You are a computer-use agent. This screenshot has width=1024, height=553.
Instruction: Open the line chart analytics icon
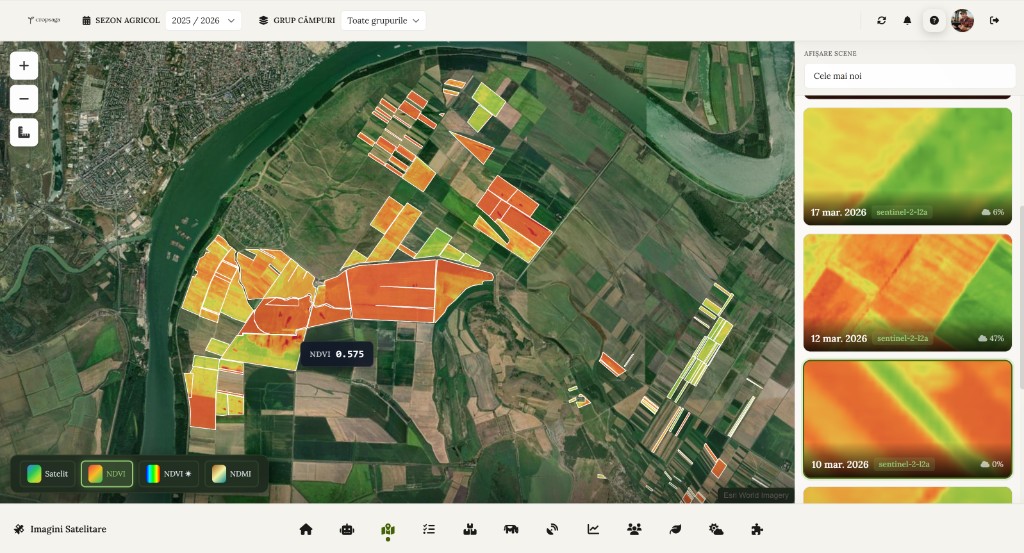pos(593,529)
